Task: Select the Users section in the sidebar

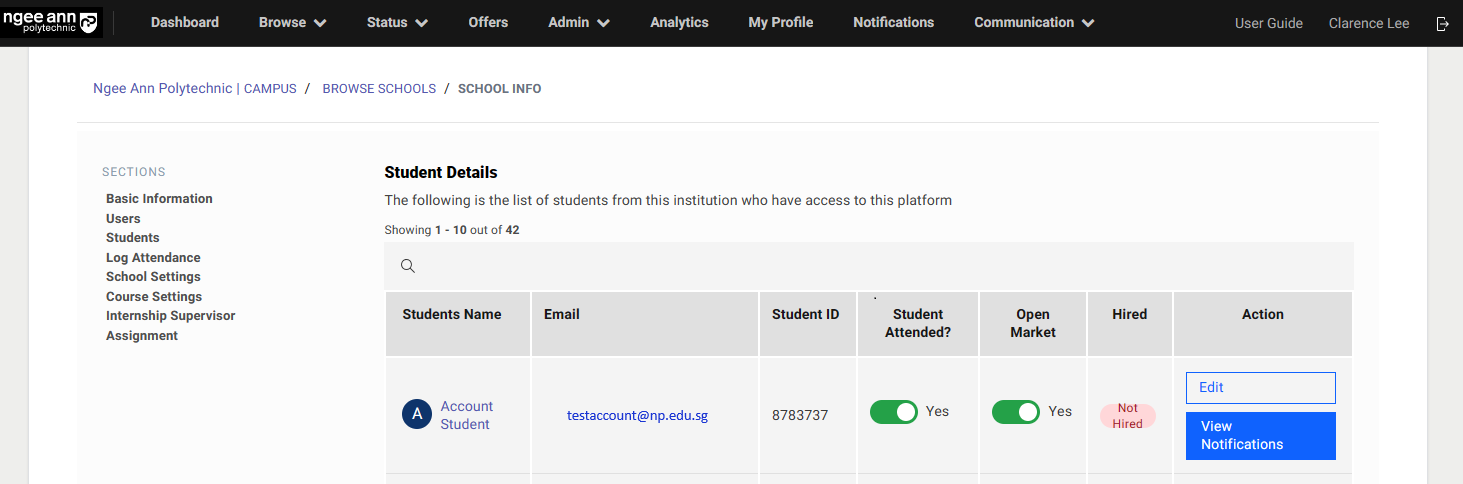Action: click(x=123, y=218)
